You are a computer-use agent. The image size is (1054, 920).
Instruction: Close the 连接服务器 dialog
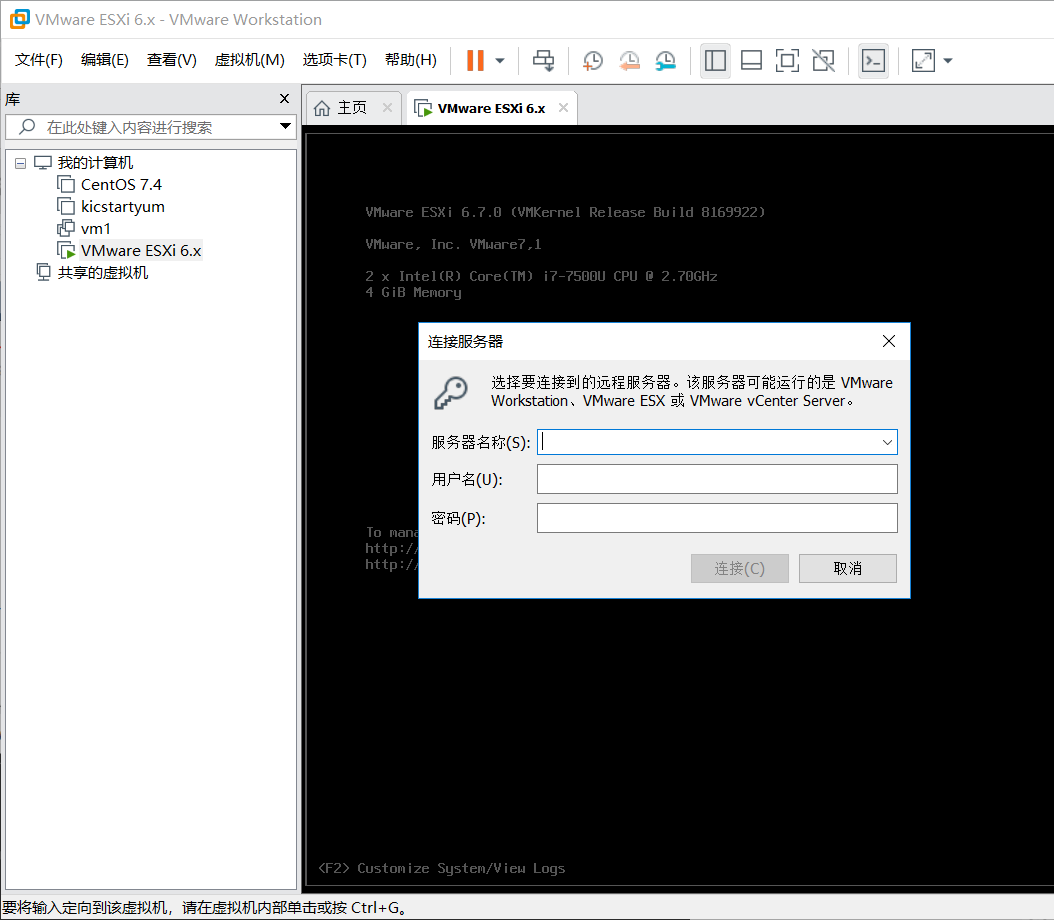pos(889,341)
